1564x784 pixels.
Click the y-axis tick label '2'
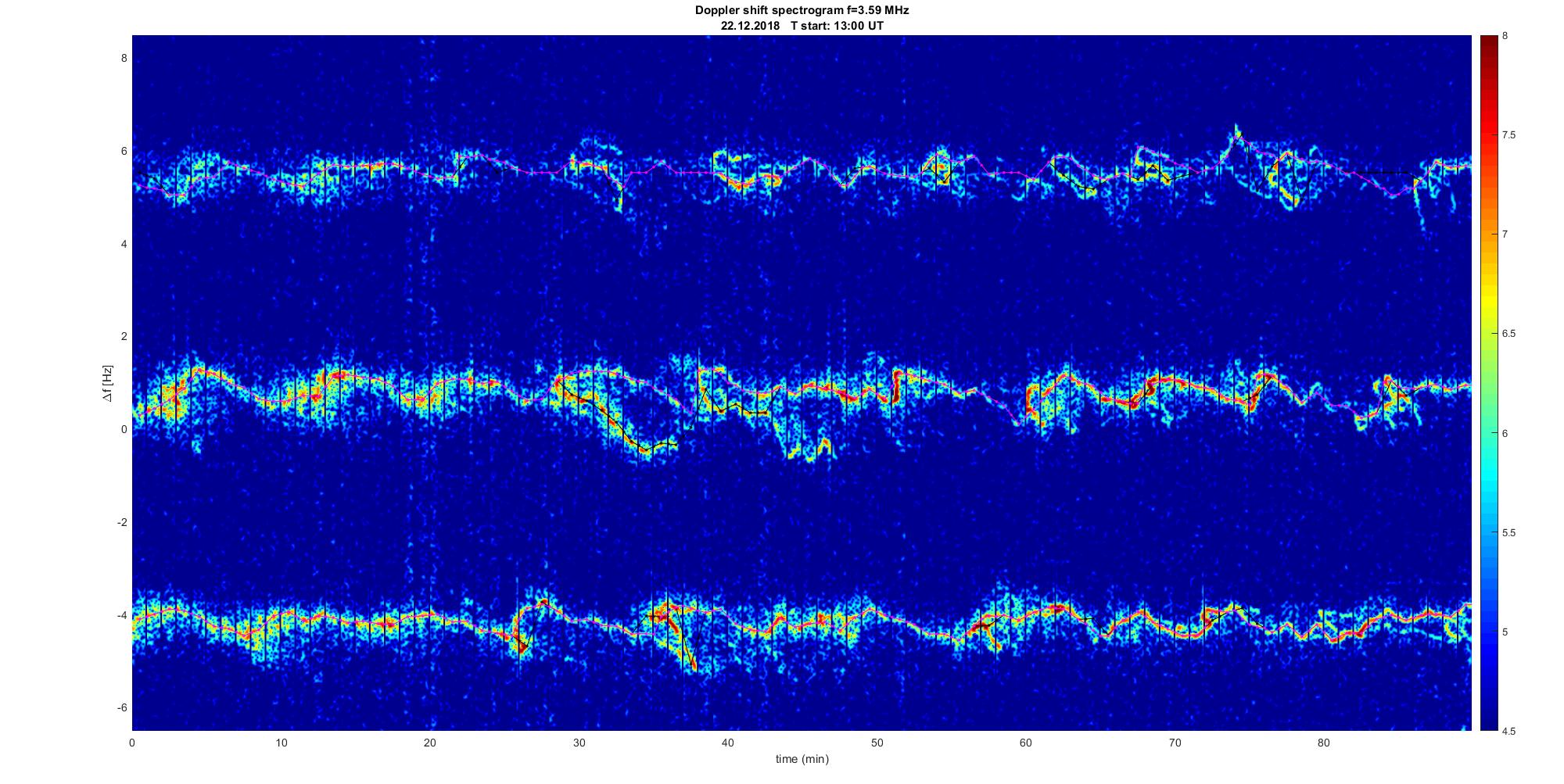[x=124, y=337]
